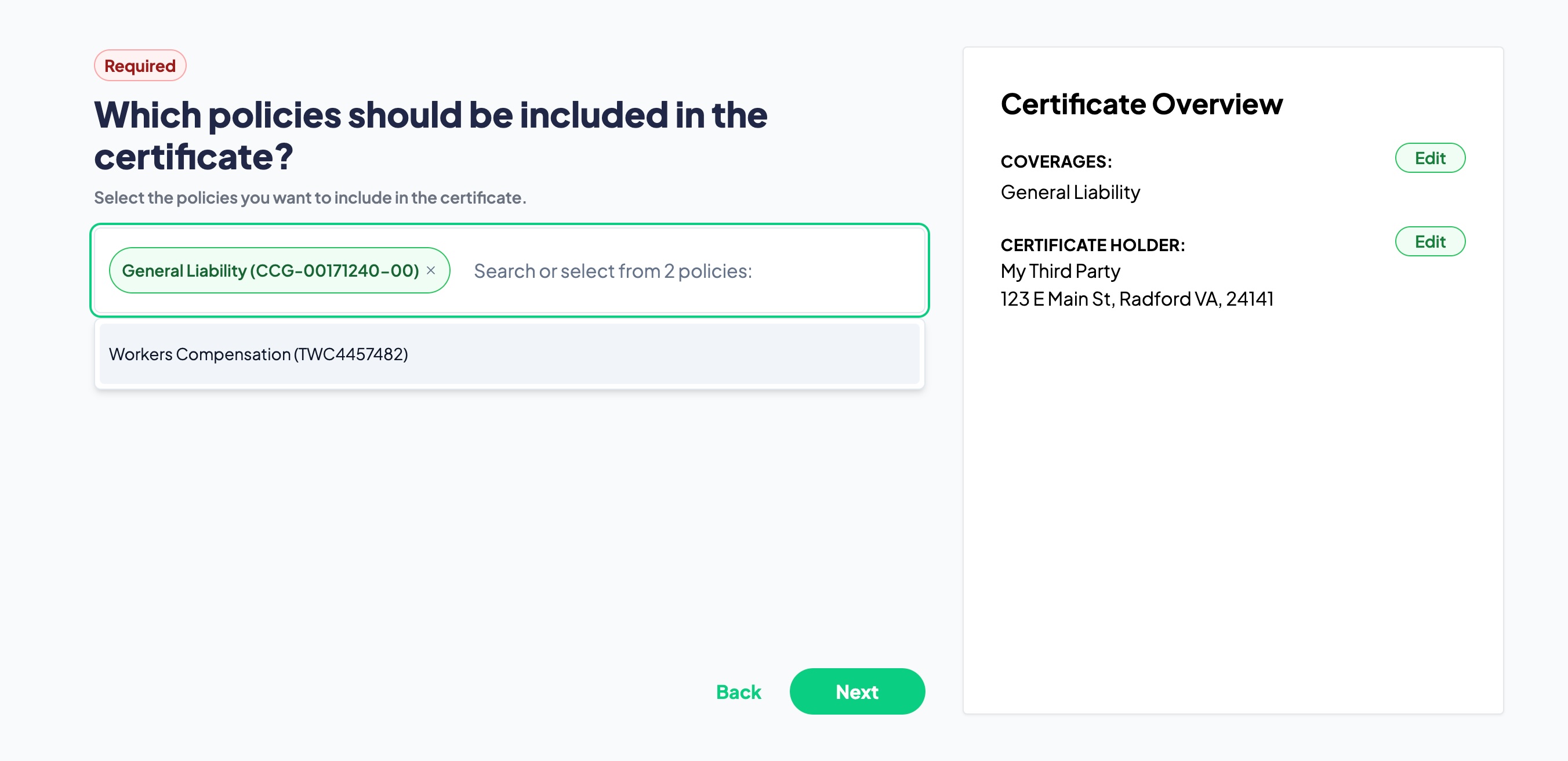Click the COVERAGES label
1568x761 pixels.
coord(1056,161)
